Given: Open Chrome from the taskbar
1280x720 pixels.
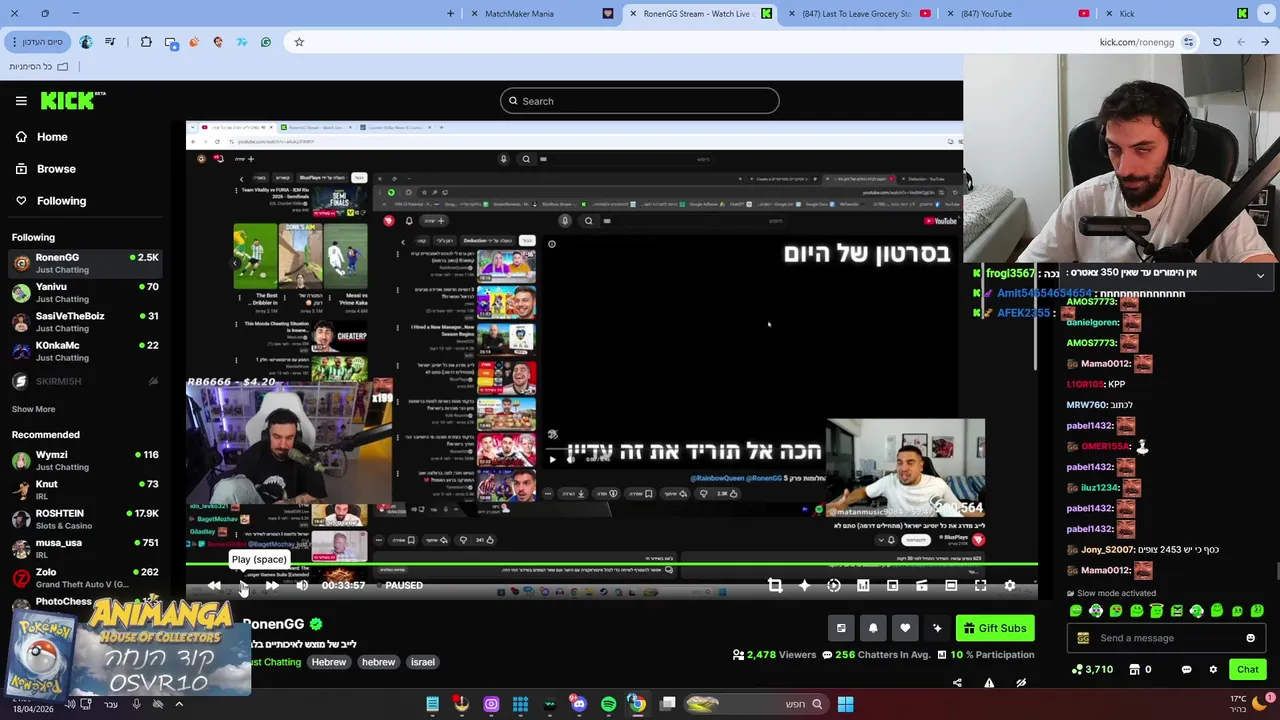Looking at the screenshot, I should (637, 704).
